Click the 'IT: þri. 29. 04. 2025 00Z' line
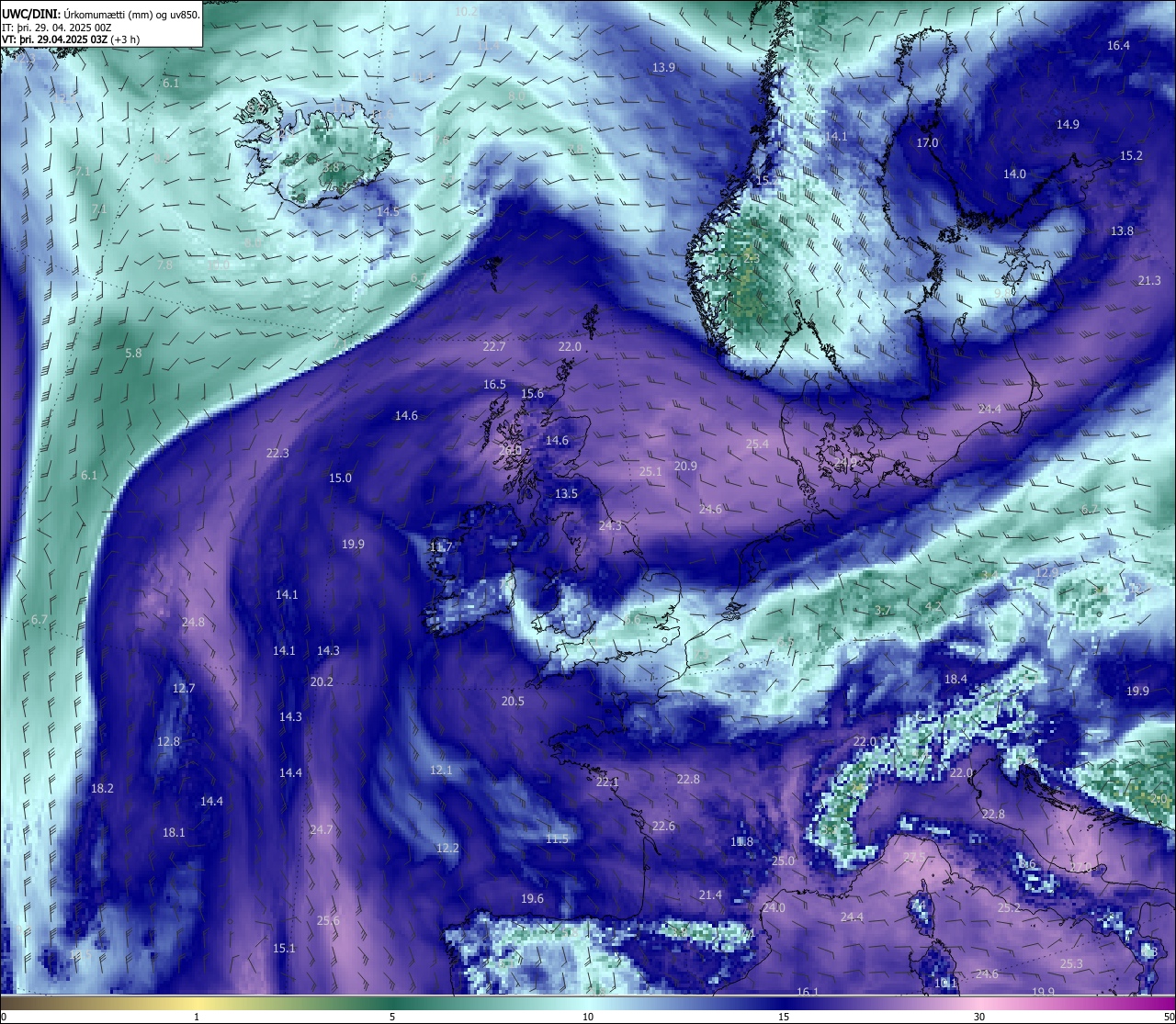1176x1024 pixels. [x=57, y=28]
